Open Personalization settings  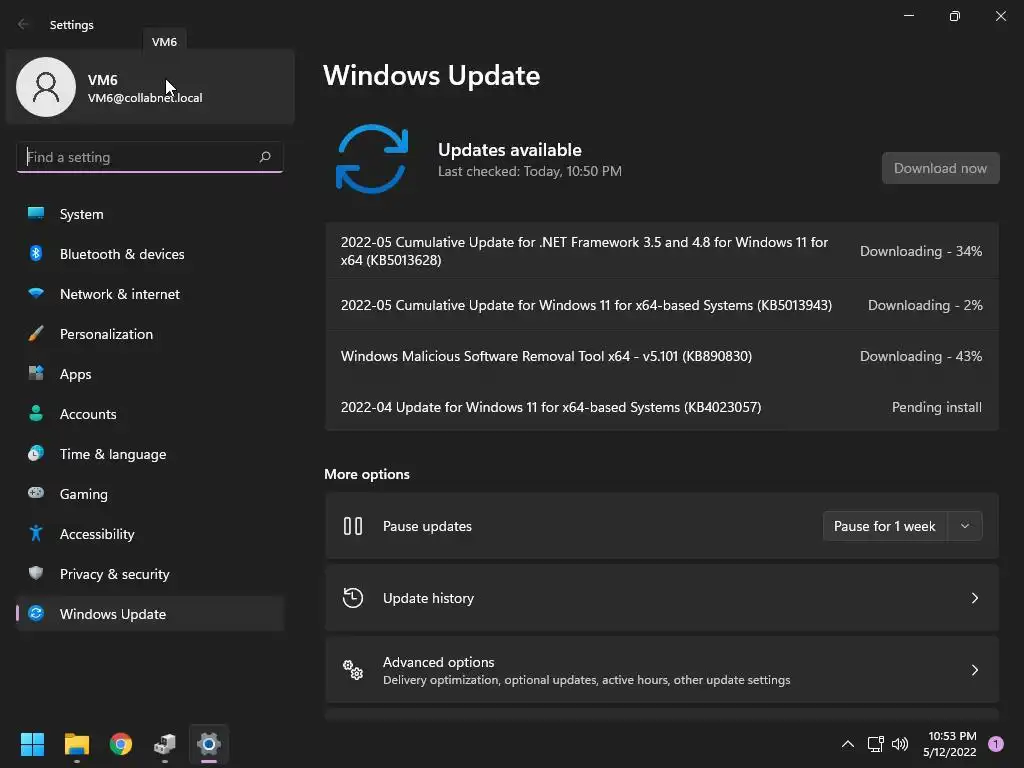[150, 334]
